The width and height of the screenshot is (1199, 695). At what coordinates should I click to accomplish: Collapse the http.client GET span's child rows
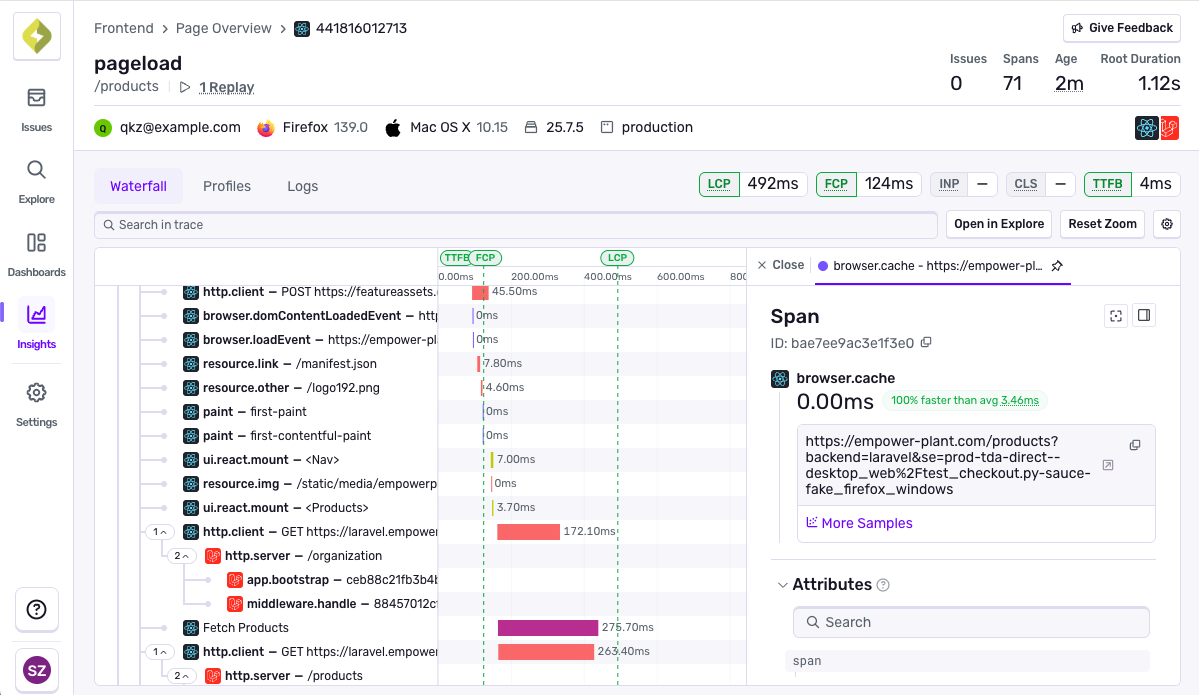pyautogui.click(x=159, y=531)
